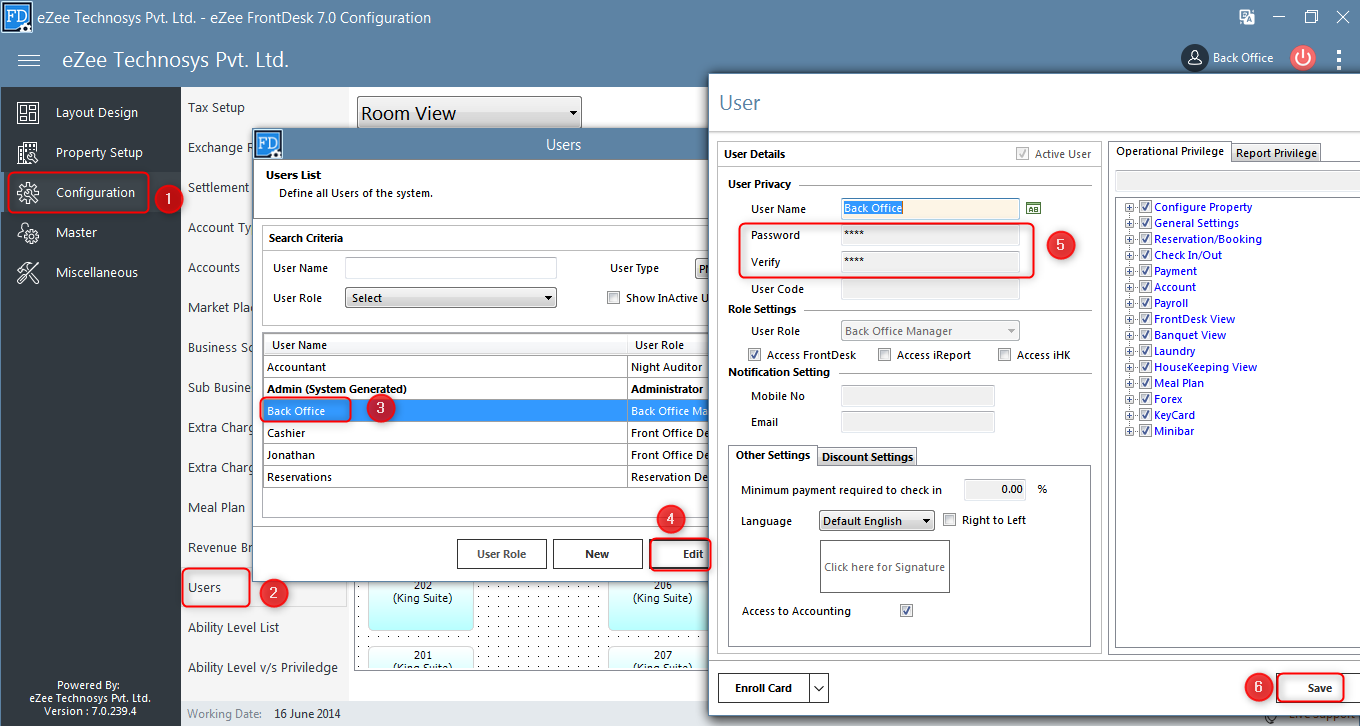This screenshot has width=1360, height=726.
Task: Click the Edit button in Users window
Action: click(680, 554)
